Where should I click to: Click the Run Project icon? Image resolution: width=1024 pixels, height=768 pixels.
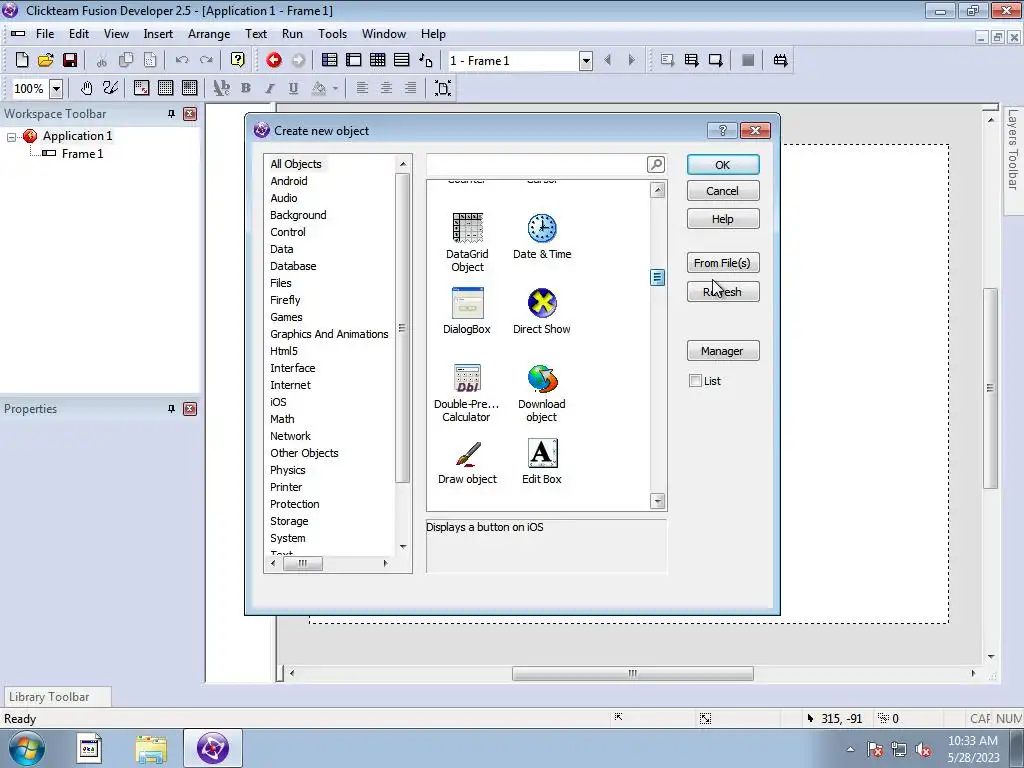point(667,60)
